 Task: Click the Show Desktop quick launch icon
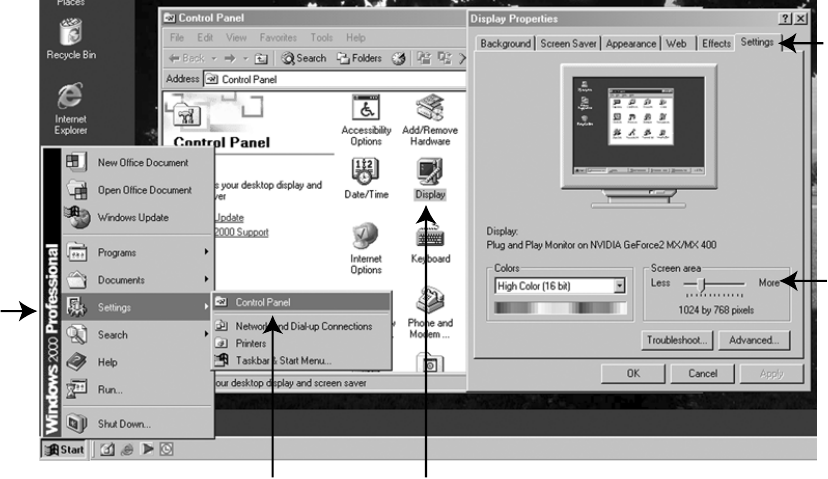(107, 449)
